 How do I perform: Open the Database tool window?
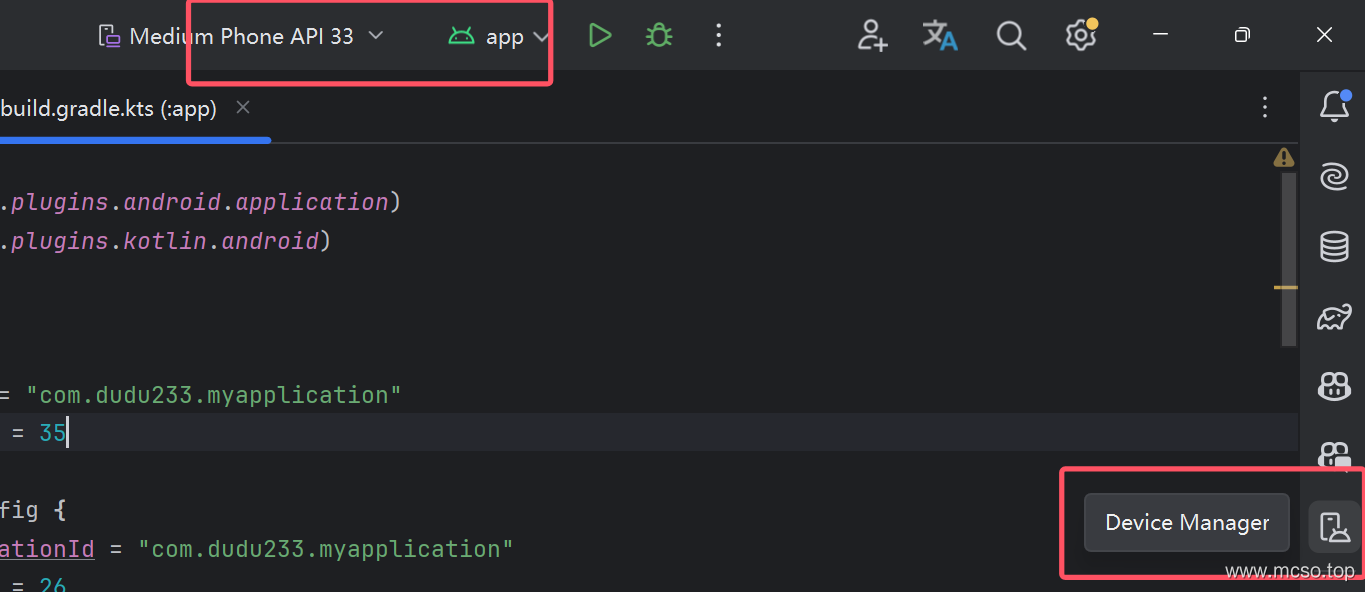coord(1335,246)
